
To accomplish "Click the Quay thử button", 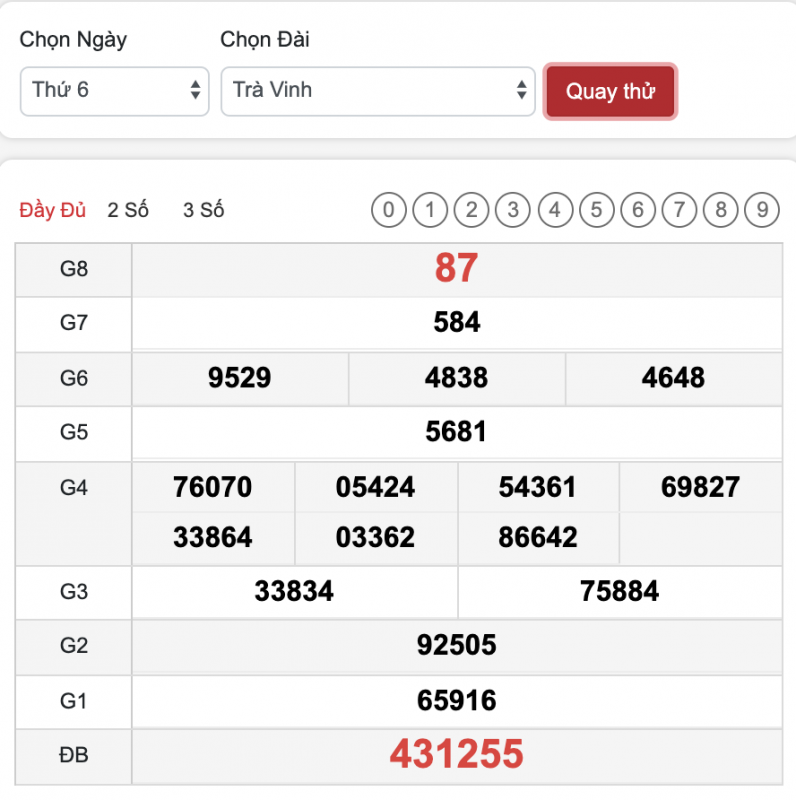I will pyautogui.click(x=610, y=92).
